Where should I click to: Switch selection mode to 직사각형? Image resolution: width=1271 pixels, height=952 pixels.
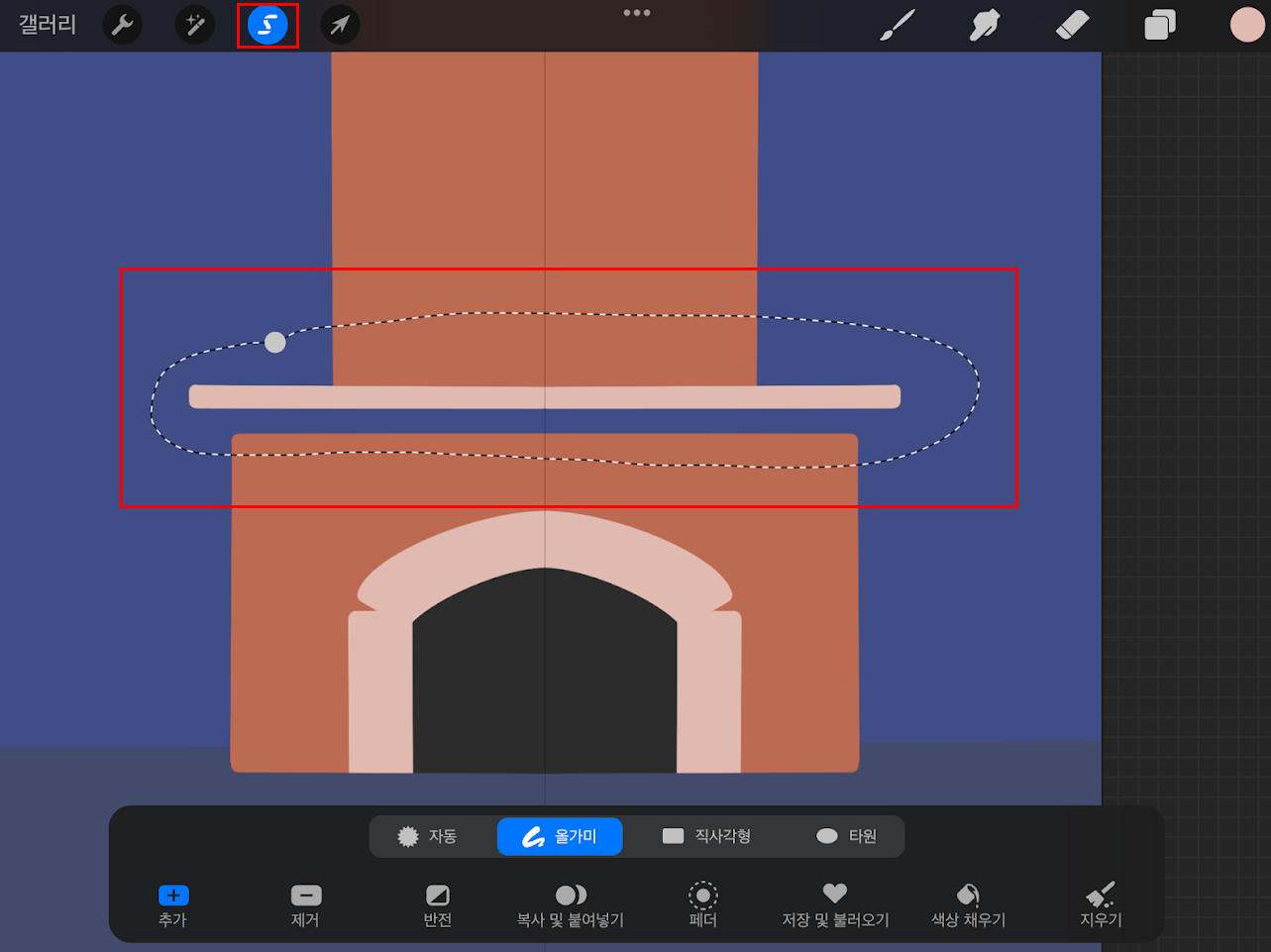[x=706, y=836]
